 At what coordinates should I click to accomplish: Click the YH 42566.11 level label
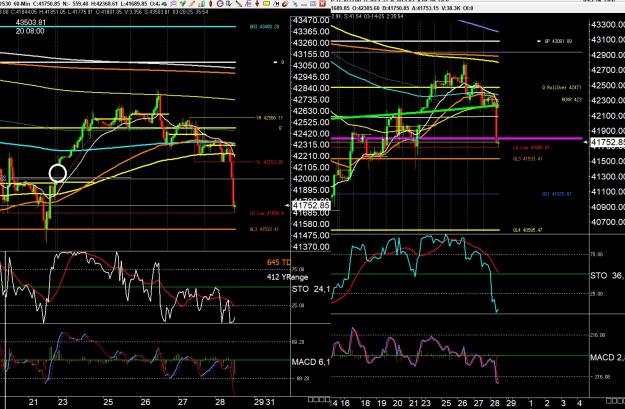click(x=269, y=118)
